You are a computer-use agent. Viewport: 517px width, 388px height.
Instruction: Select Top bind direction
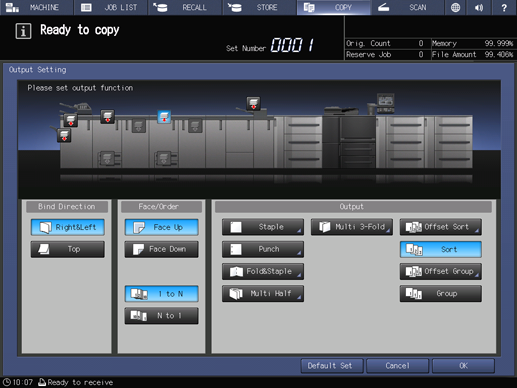[x=68, y=249]
